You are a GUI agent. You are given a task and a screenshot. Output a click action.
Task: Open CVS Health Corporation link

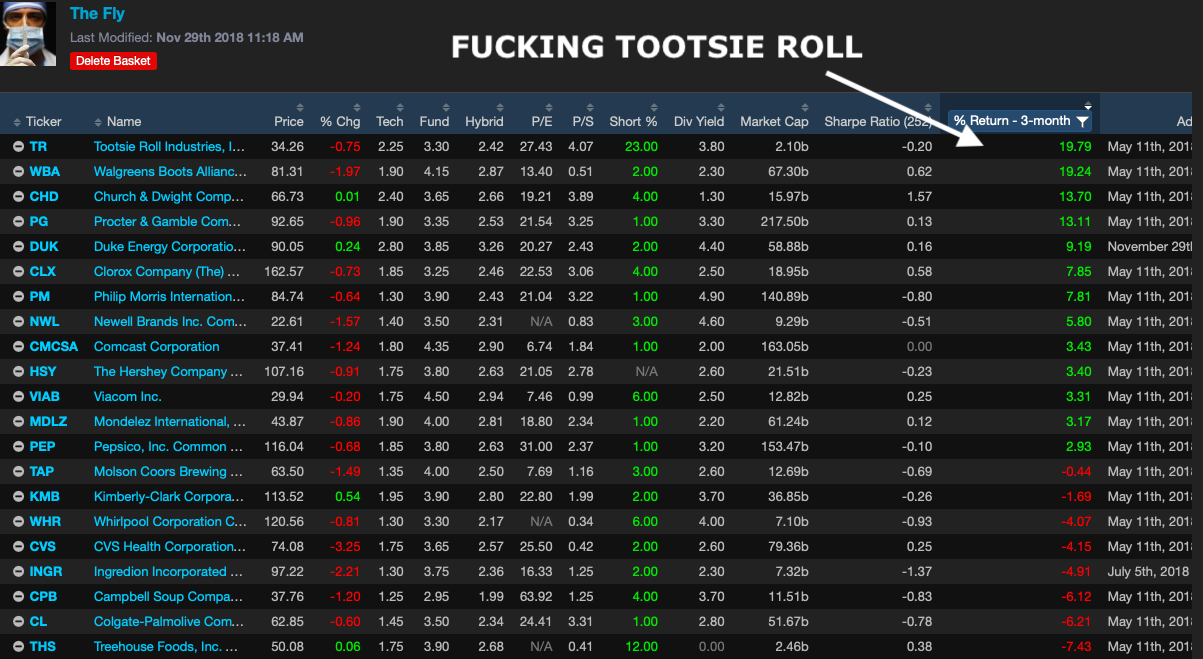(x=169, y=546)
